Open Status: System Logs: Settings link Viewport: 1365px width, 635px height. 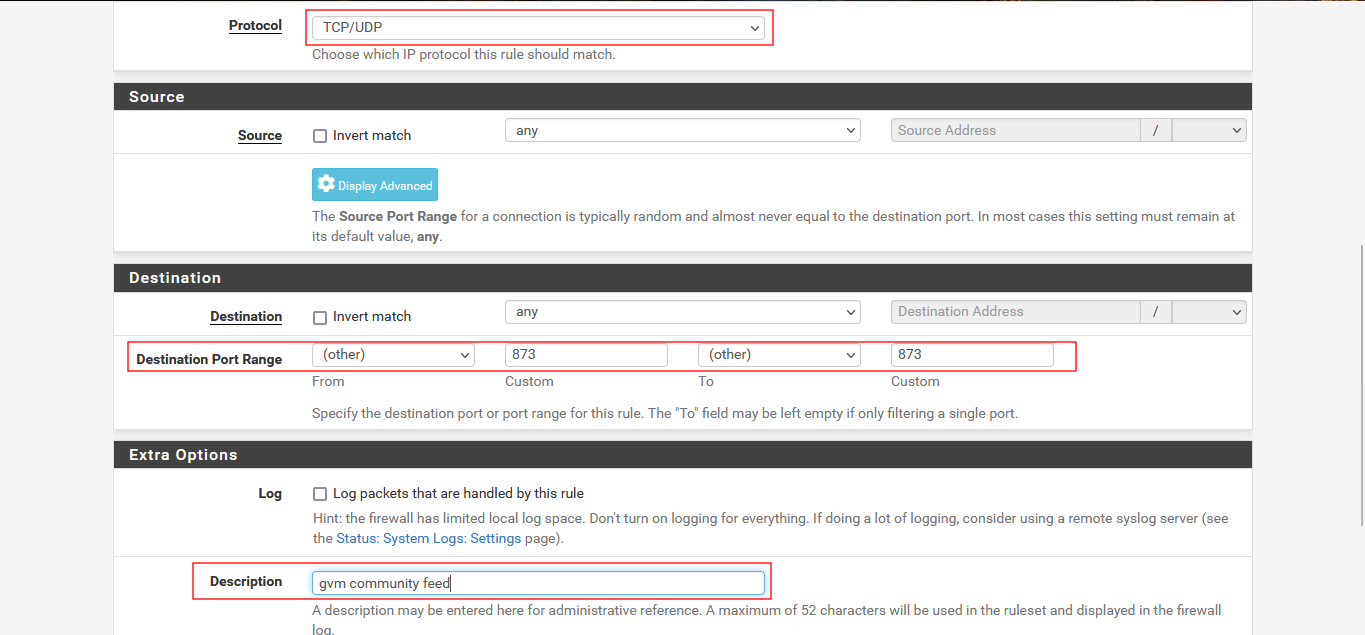tap(428, 539)
